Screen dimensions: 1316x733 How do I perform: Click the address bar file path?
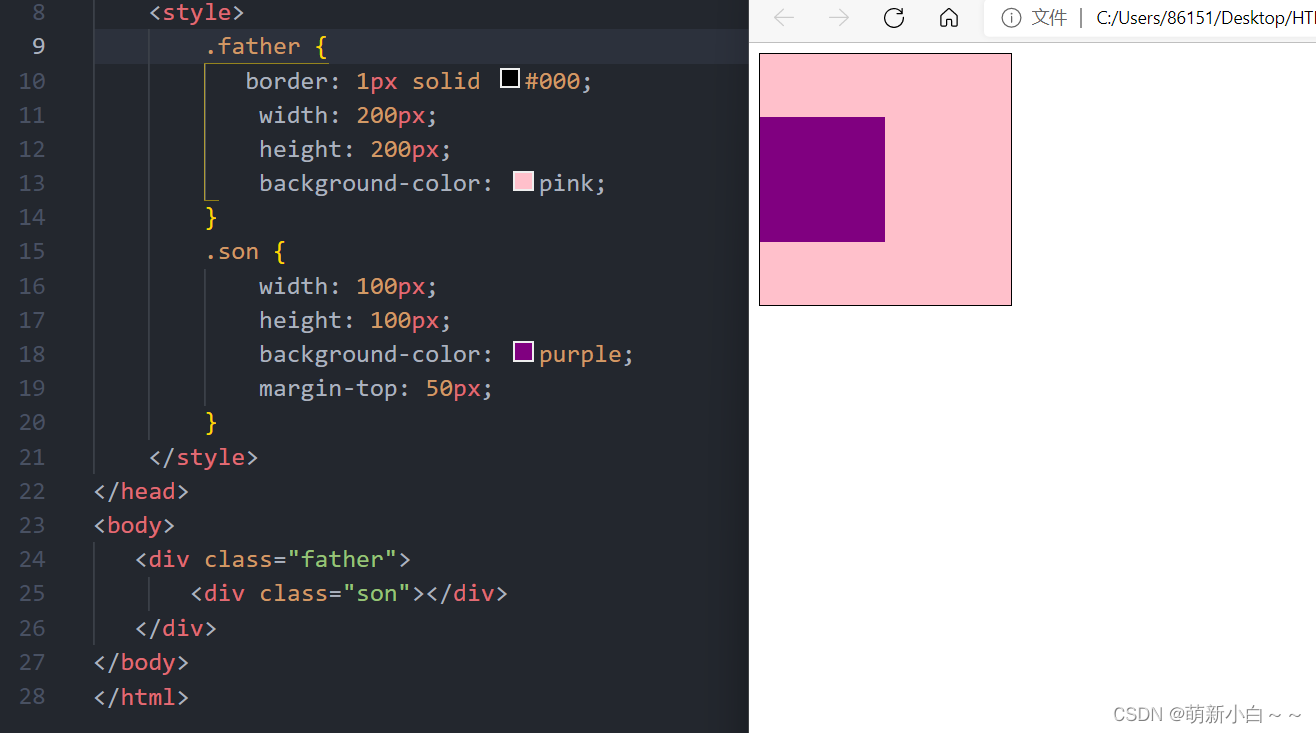tap(1206, 18)
